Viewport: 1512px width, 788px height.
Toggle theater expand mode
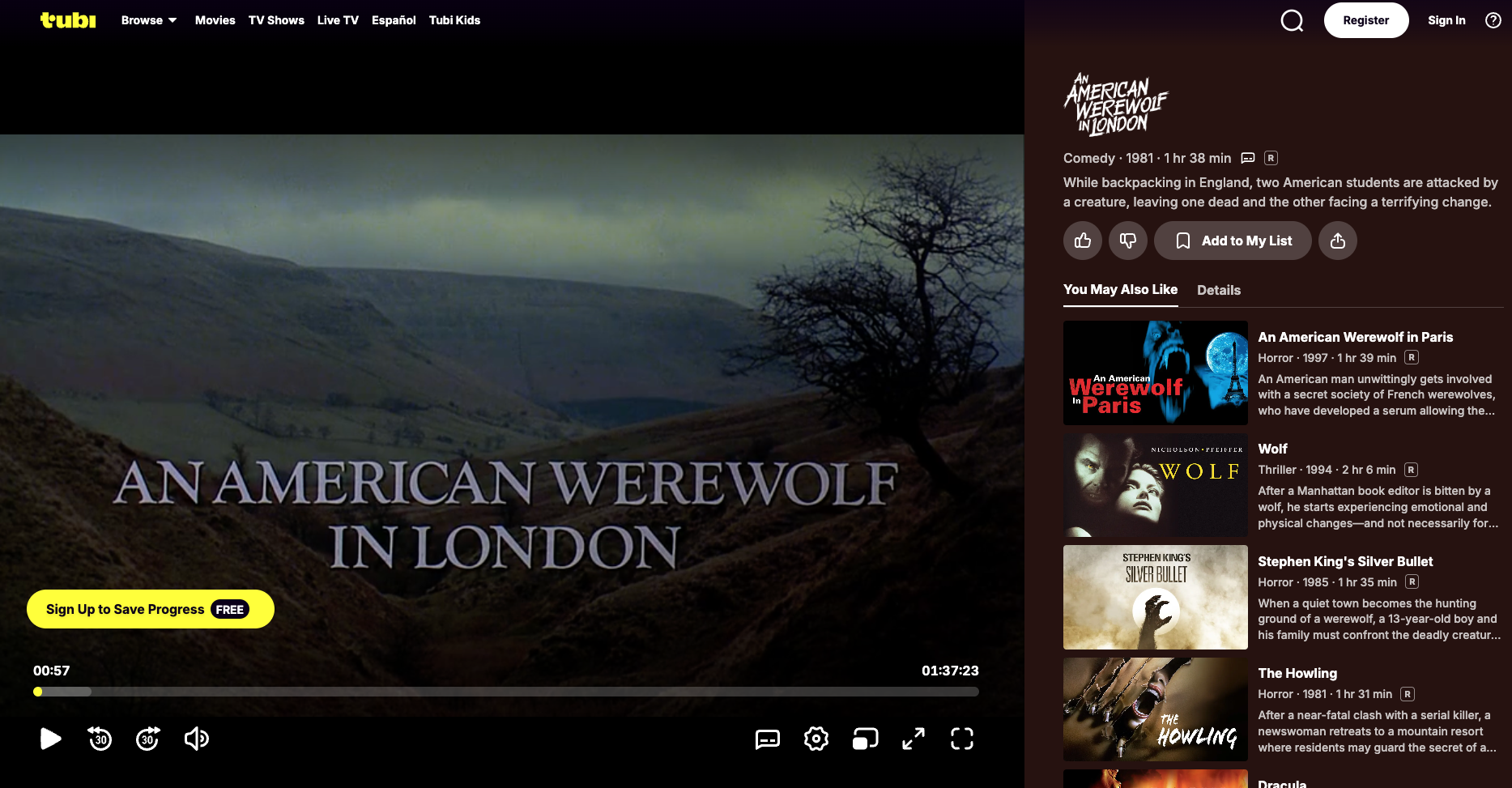914,739
